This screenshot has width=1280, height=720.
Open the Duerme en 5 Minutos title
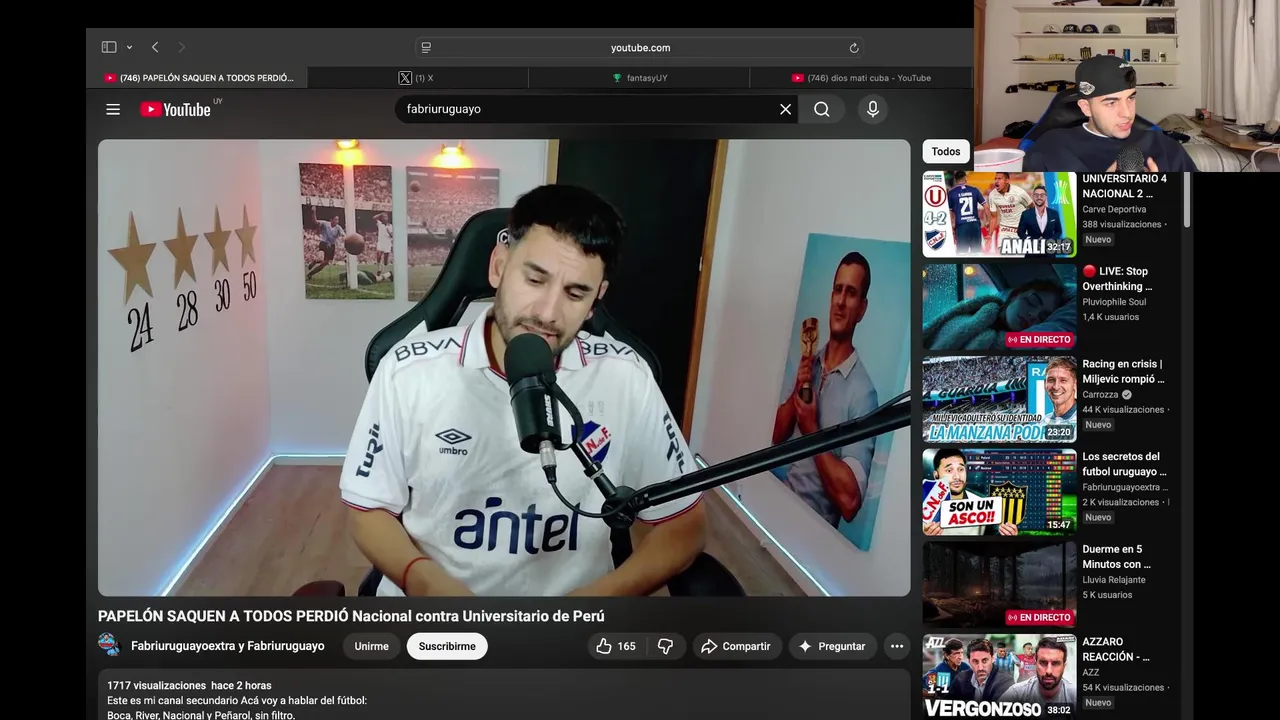[1117, 557]
